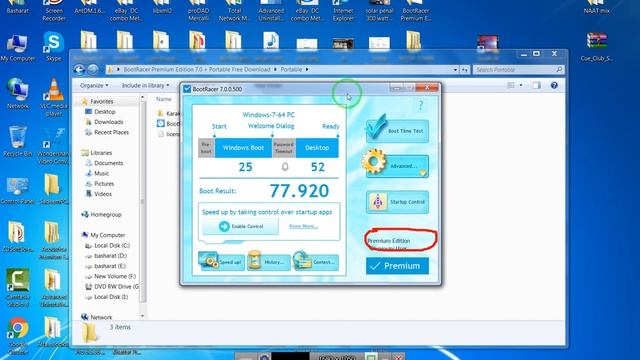Click the Windows-7-64 PC name text

coord(269,115)
